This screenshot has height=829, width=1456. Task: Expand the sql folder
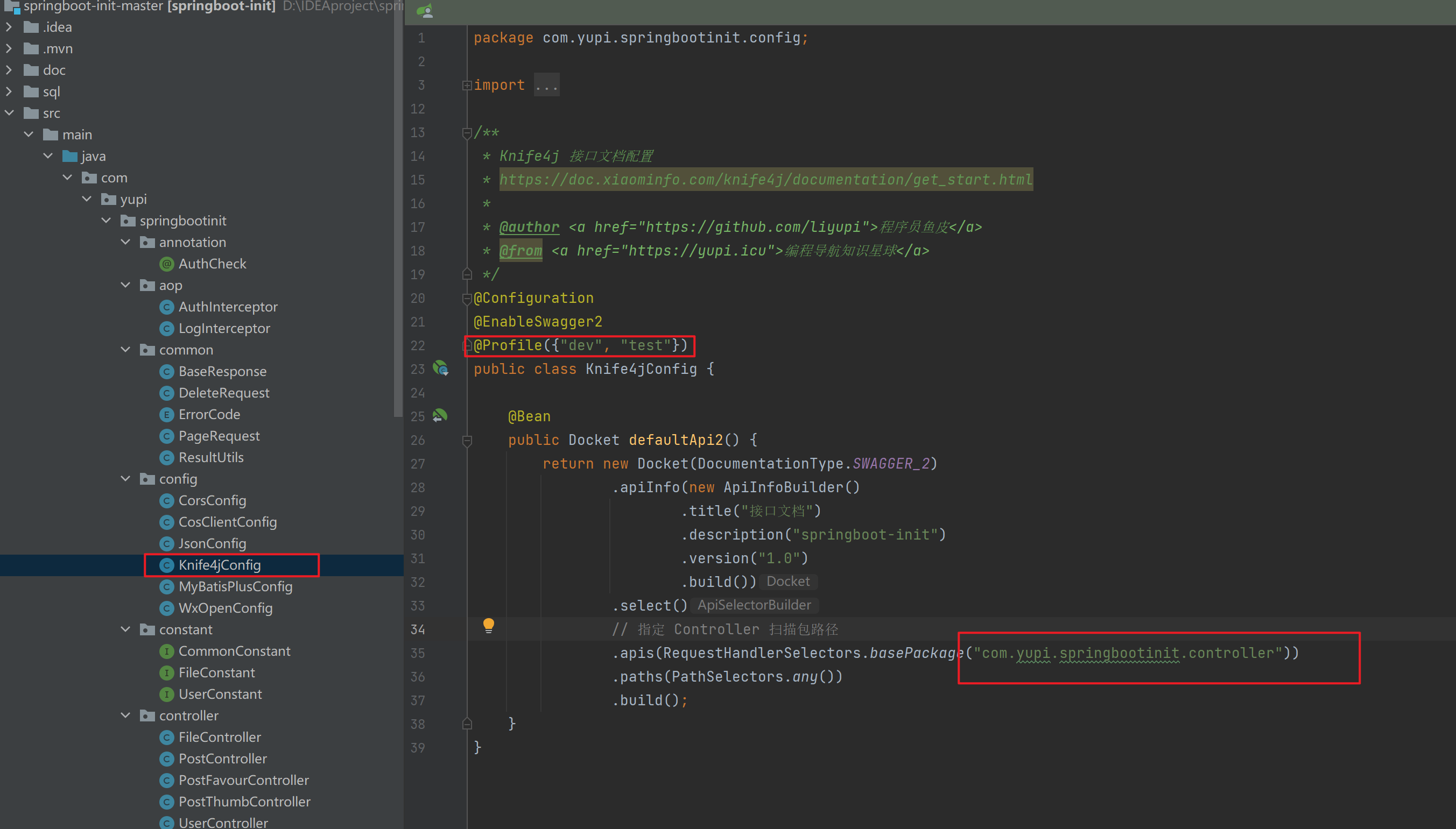pos(9,91)
